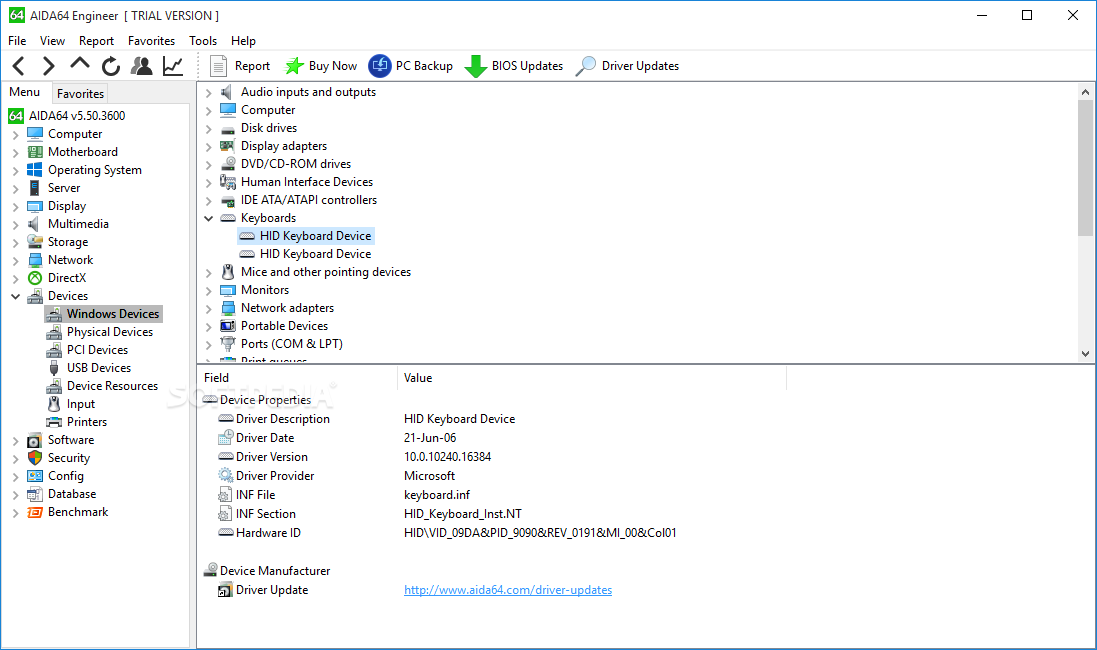Click the Refresh icon in toolbar
Viewport: 1097px width, 650px height.
[x=111, y=66]
